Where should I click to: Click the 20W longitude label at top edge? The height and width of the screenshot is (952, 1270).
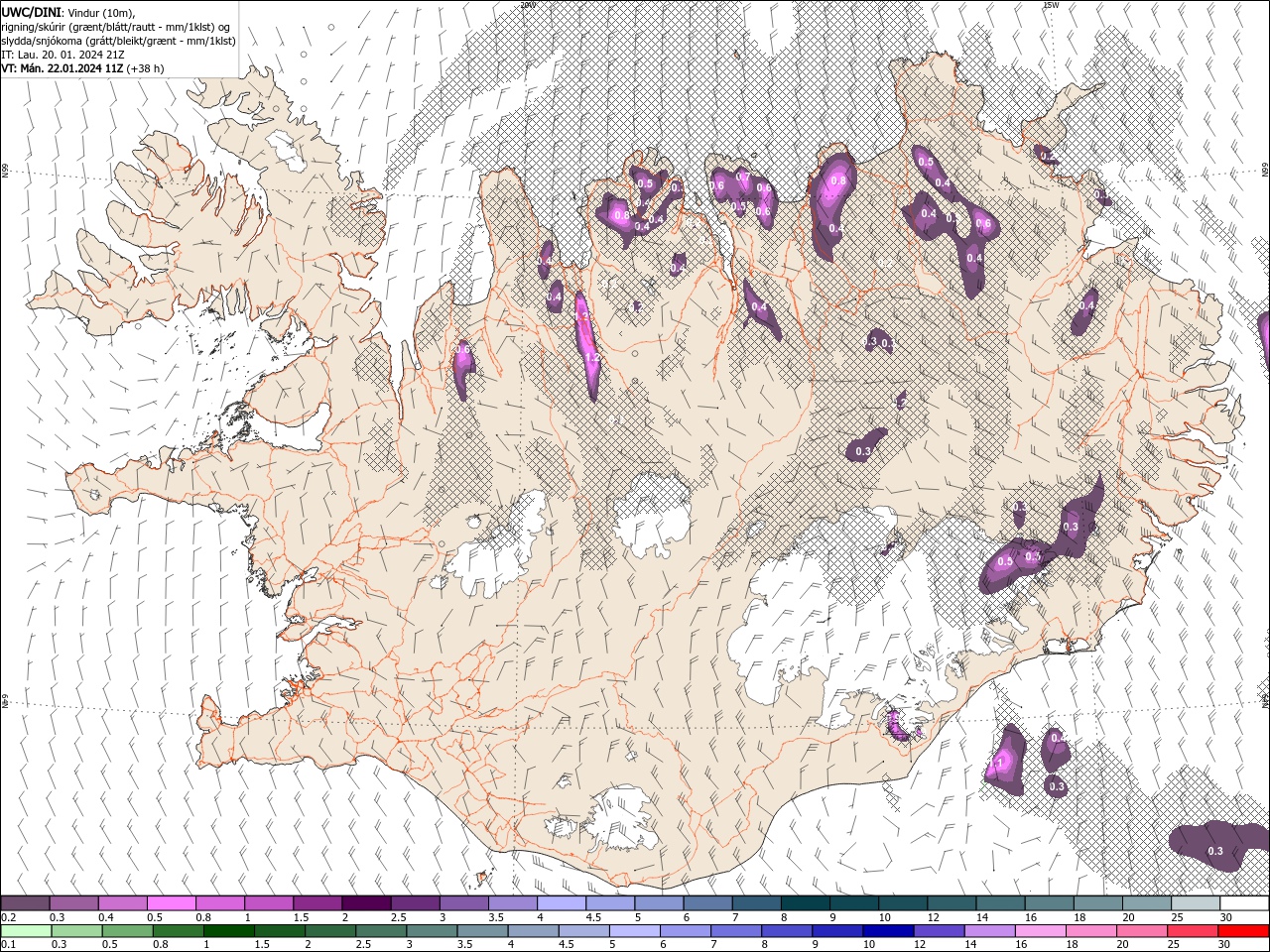pyautogui.click(x=528, y=5)
